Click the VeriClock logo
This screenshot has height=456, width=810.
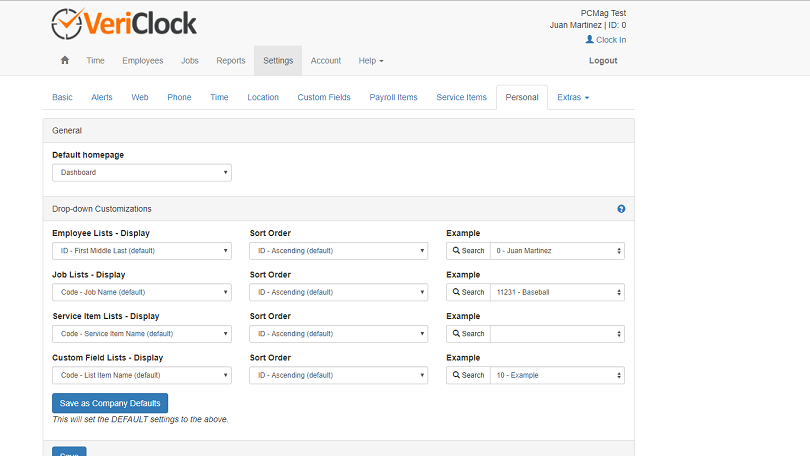pyautogui.click(x=124, y=24)
